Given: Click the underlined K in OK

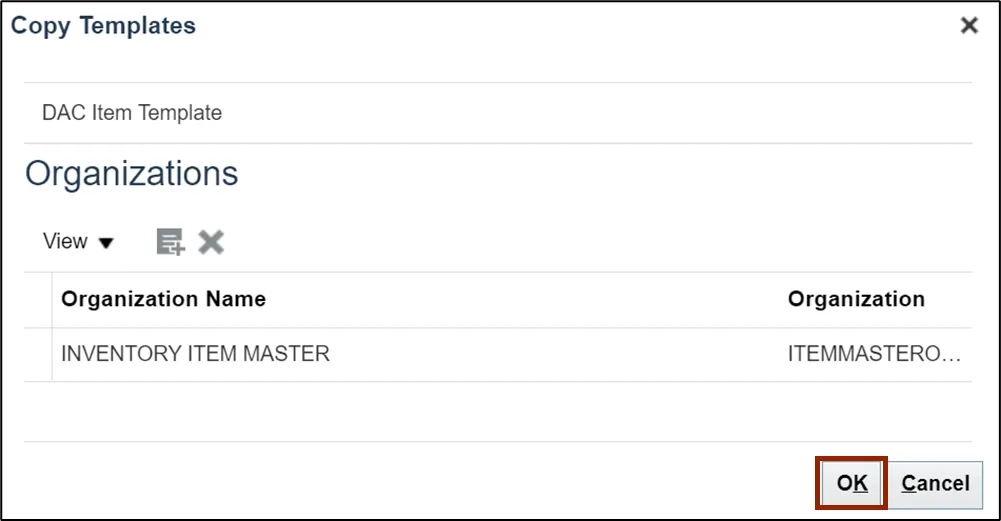Looking at the screenshot, I should pos(861,483).
